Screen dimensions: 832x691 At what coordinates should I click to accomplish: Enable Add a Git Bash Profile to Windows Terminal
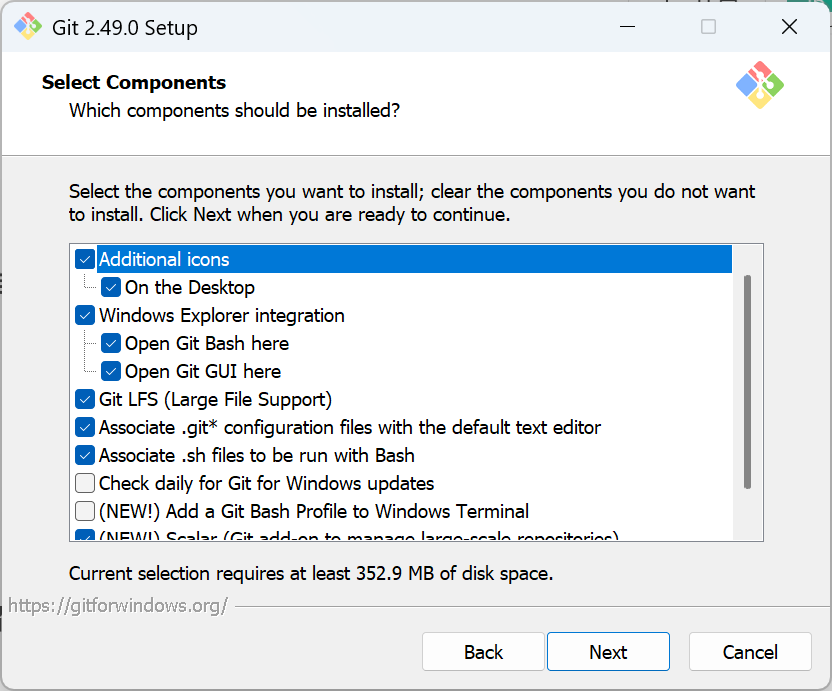[85, 511]
